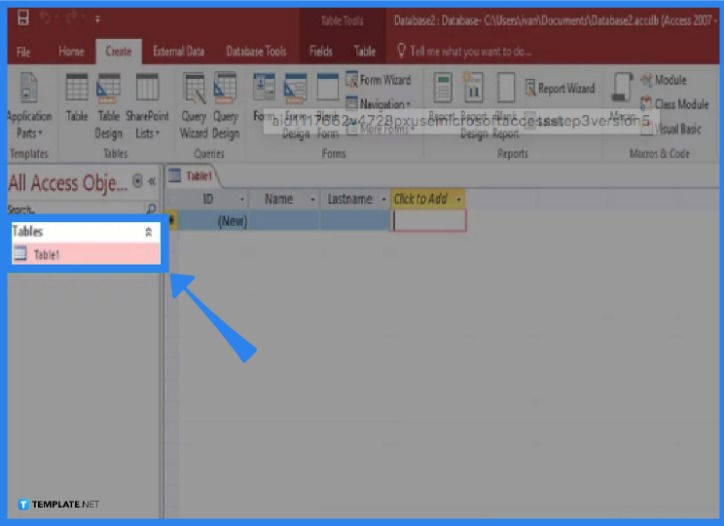Launch the Query Wizard

tap(194, 100)
